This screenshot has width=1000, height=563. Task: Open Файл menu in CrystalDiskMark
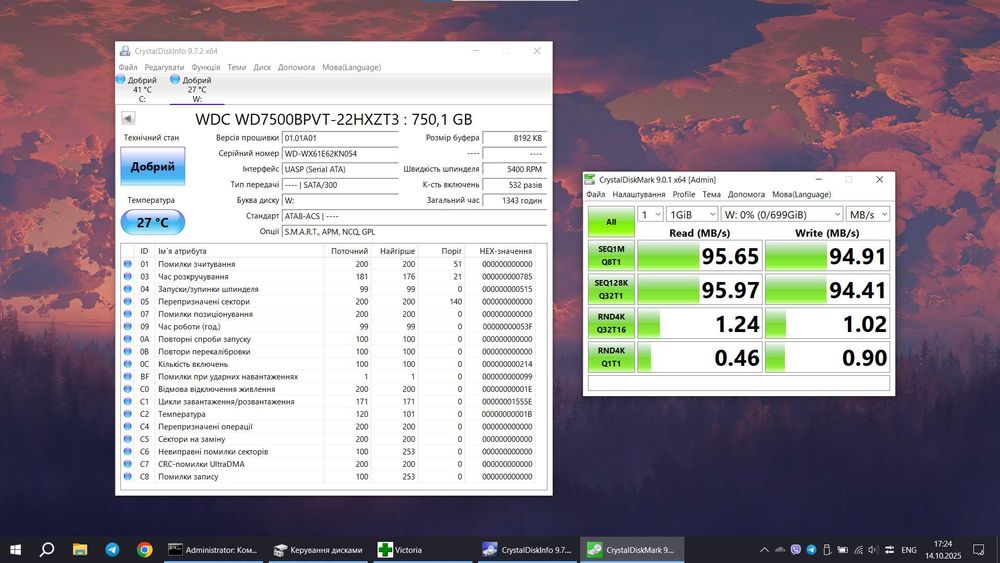pos(596,194)
